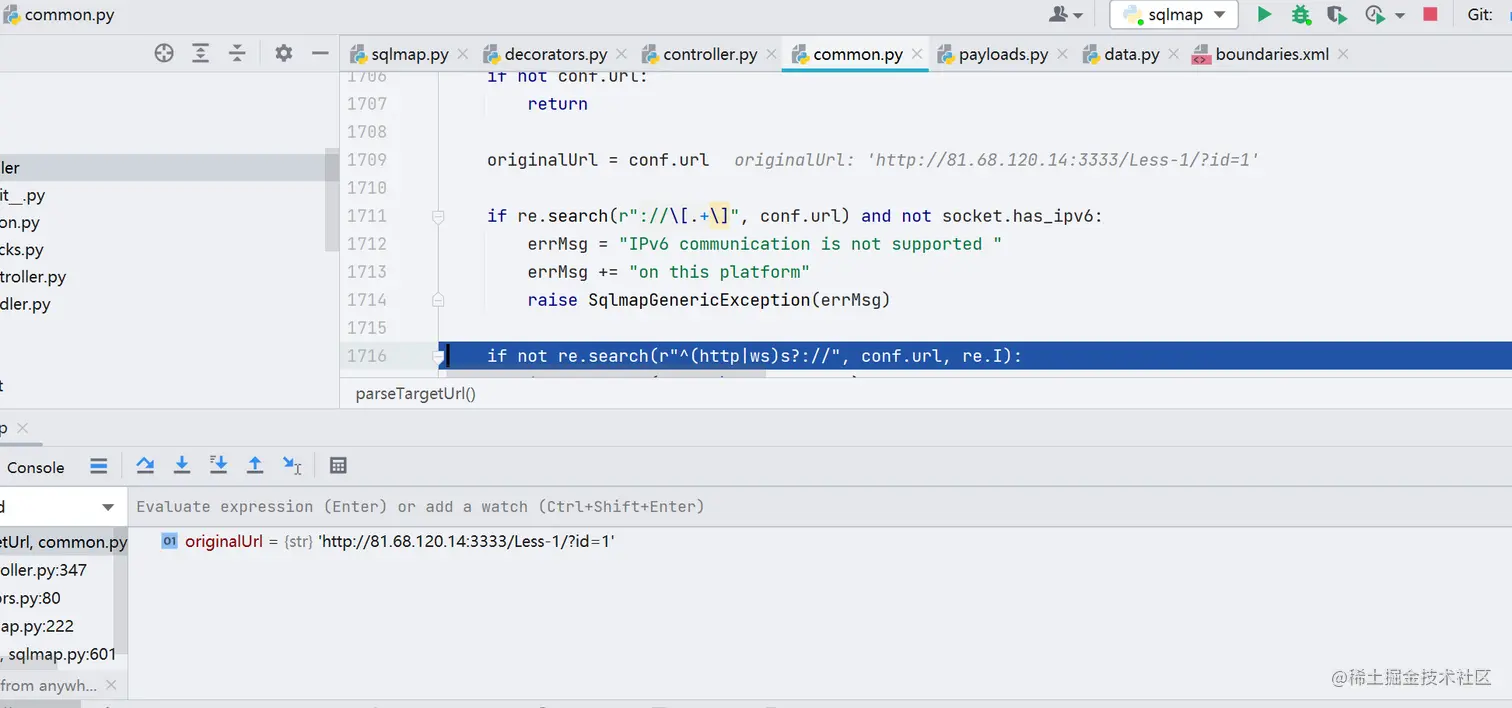
Task: Select the stack frame ap.py:222
Action: [x=37, y=626]
